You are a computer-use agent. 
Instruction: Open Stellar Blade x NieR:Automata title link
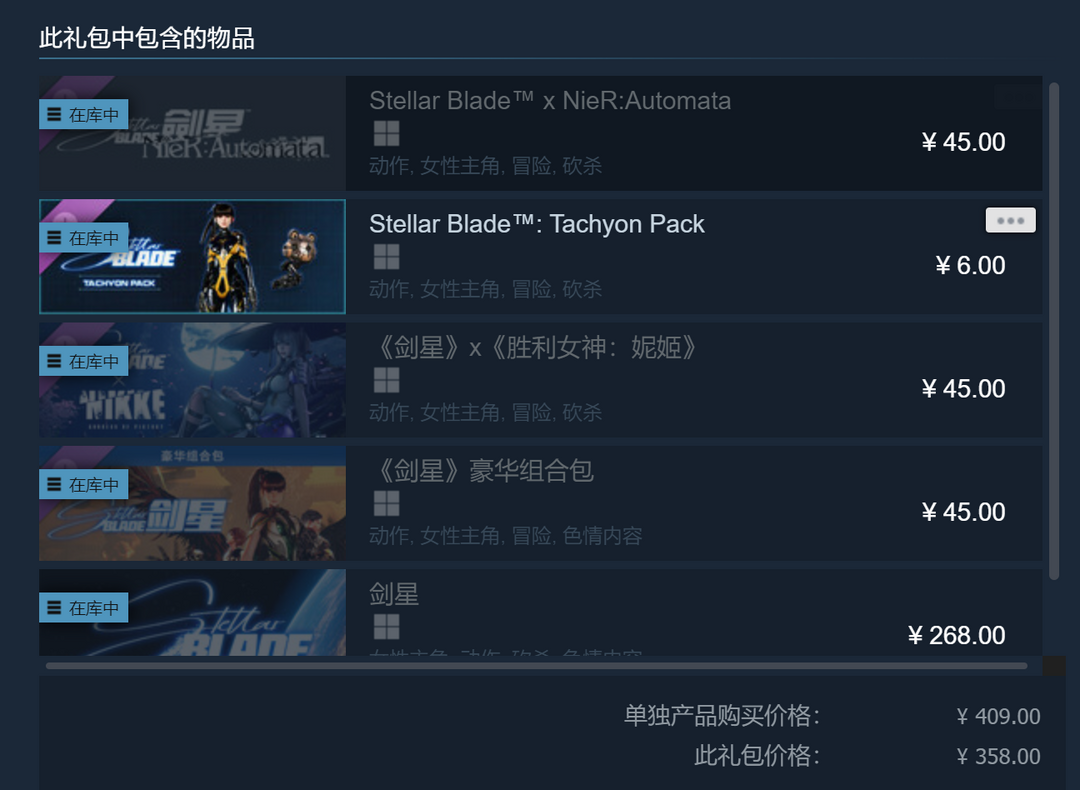[x=550, y=101]
